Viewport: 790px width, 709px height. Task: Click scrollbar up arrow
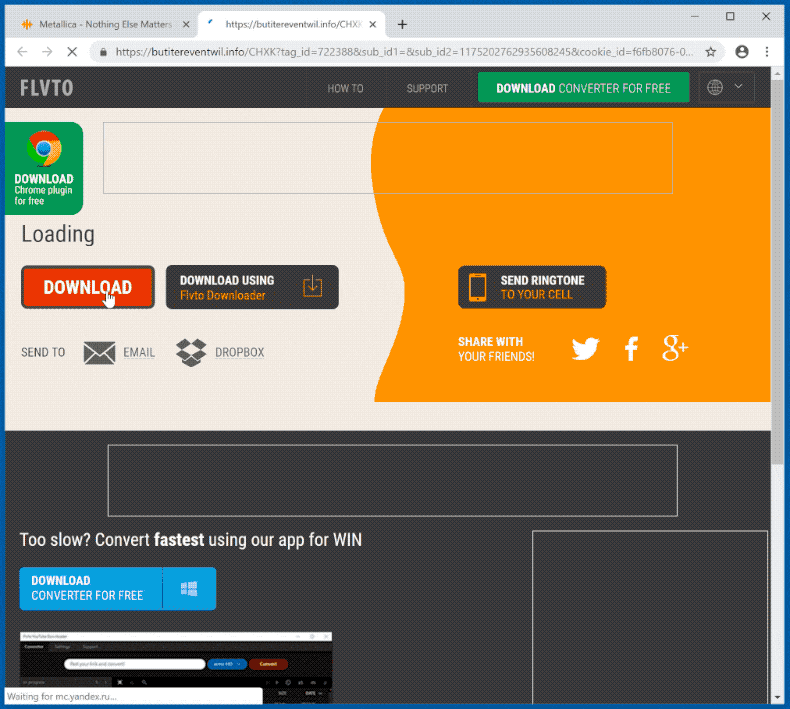point(778,74)
